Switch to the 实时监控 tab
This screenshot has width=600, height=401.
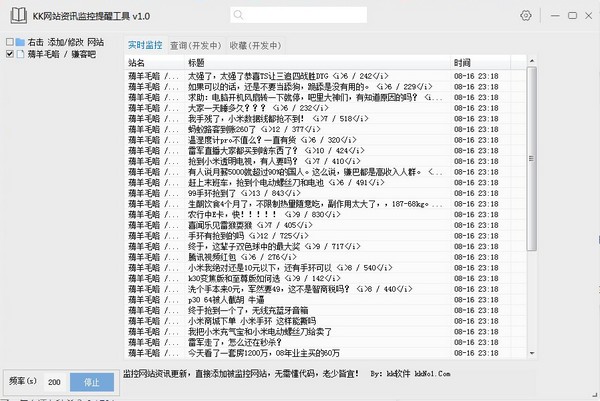pyautogui.click(x=145, y=46)
